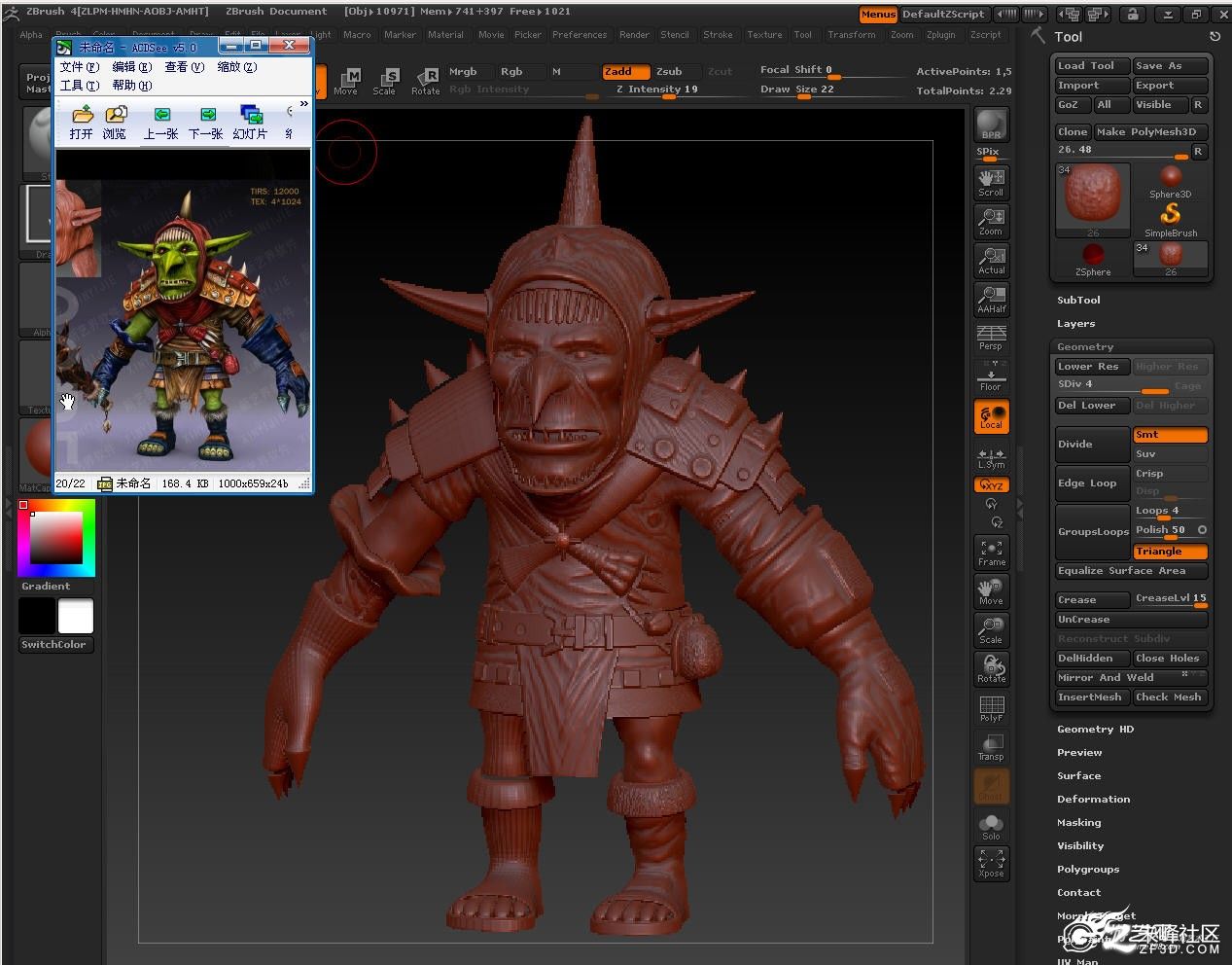The image size is (1232, 965).
Task: Click the L.Sym local symmetry icon
Action: (991, 457)
